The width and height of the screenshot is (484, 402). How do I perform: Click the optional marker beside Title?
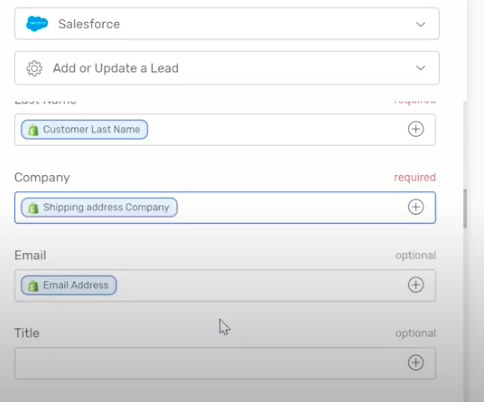(416, 333)
